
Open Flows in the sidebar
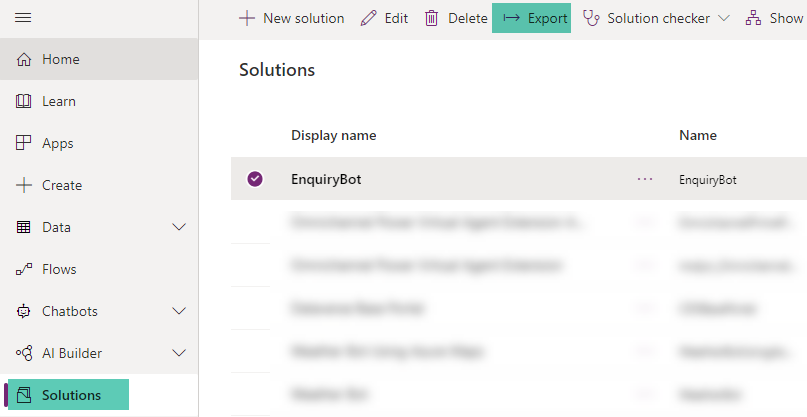(99, 269)
